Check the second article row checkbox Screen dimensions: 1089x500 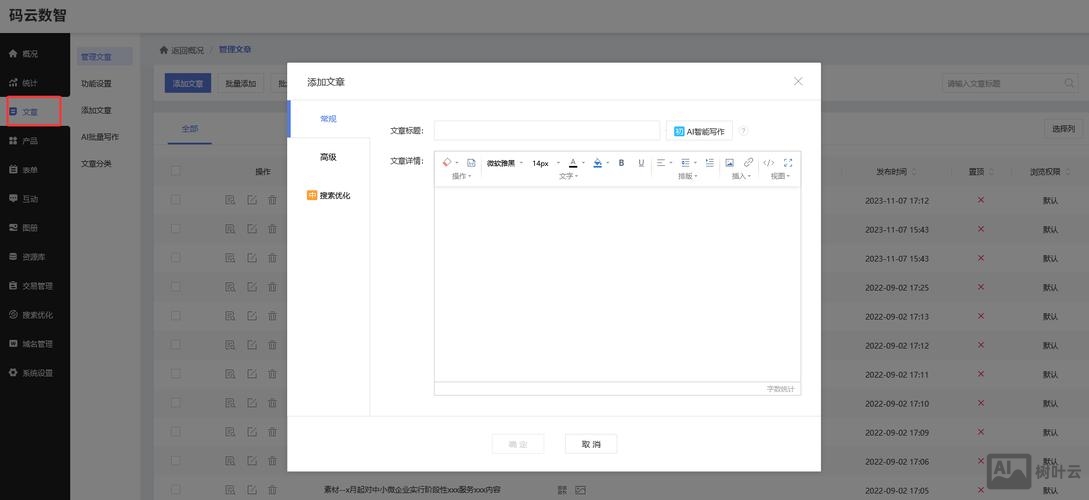tap(176, 229)
